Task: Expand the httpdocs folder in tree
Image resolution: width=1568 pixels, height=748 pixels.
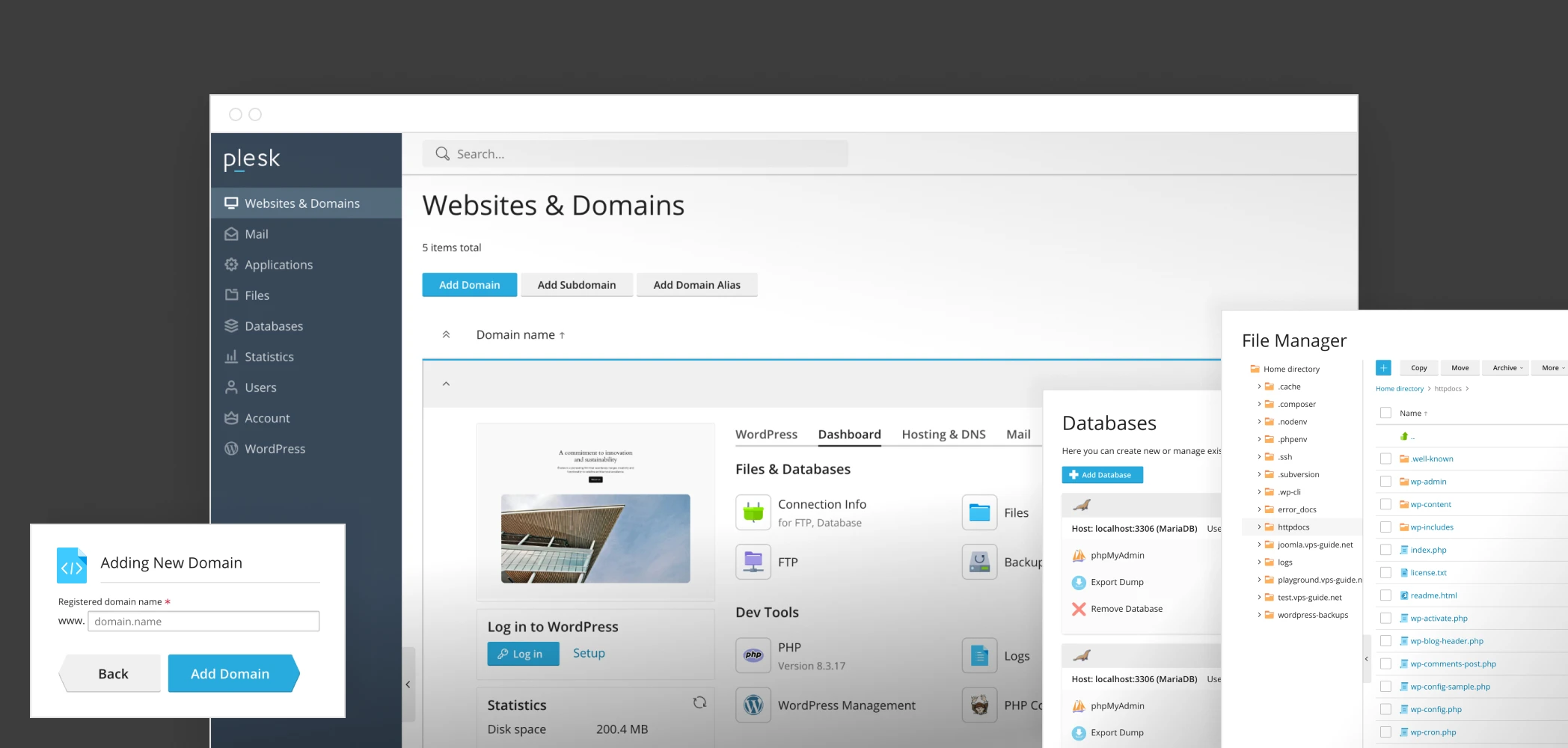Action: tap(1259, 527)
